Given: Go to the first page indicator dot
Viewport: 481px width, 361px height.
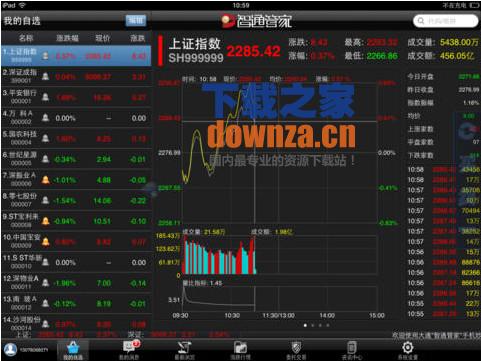Looking at the screenshot, I should (305, 325).
